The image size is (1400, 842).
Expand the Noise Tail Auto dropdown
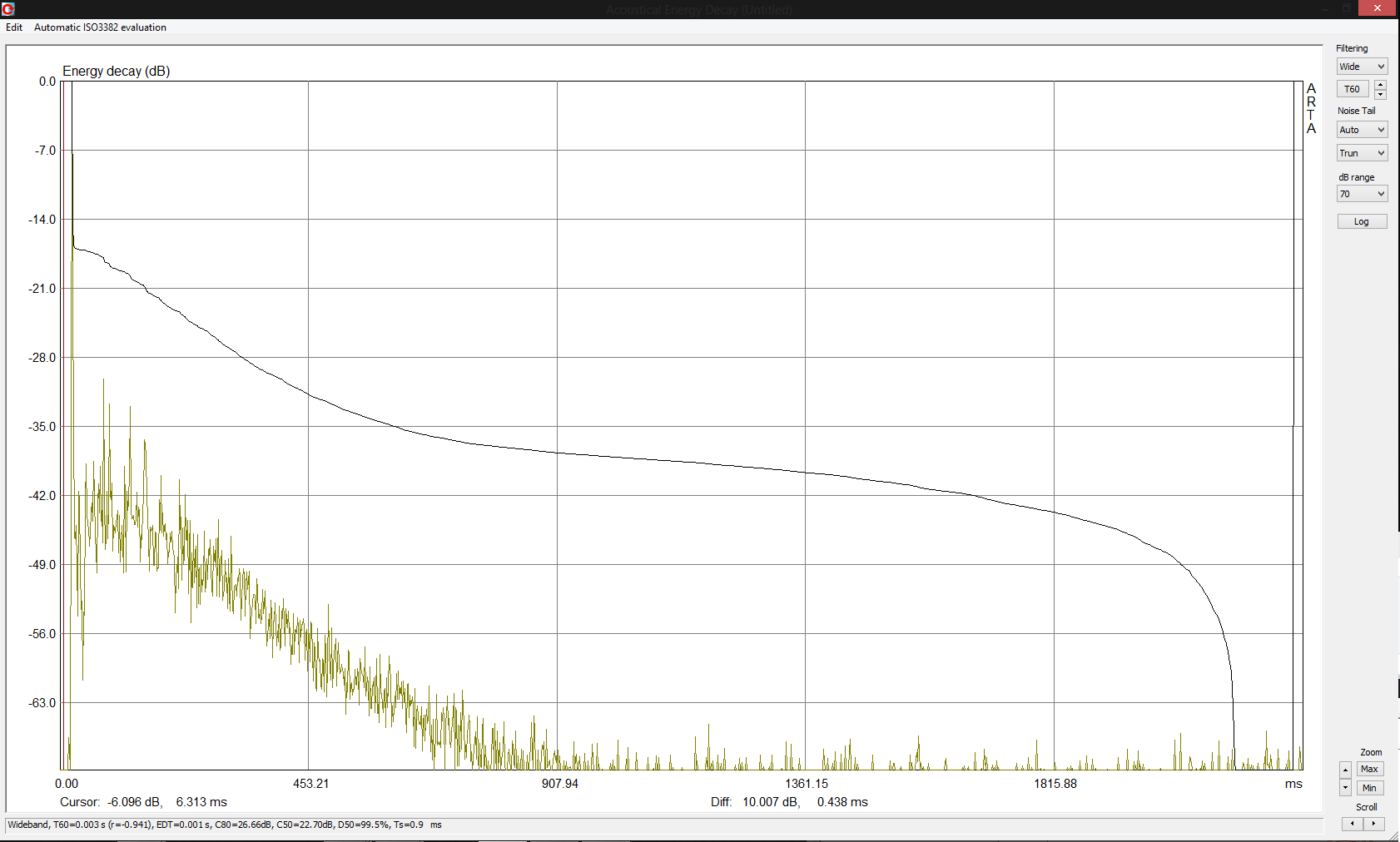tap(1362, 130)
